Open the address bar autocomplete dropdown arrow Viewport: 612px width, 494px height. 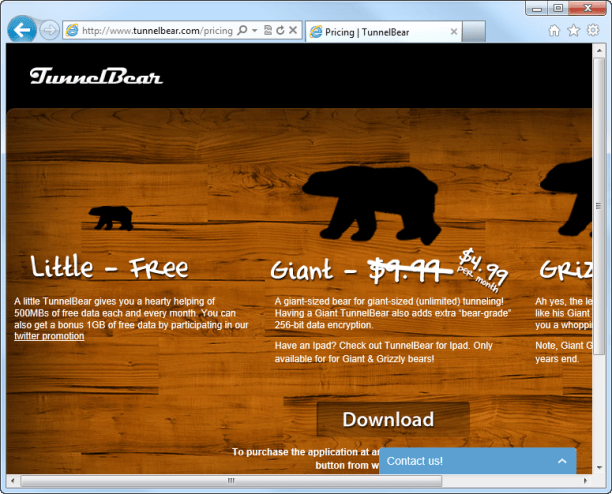(x=254, y=30)
